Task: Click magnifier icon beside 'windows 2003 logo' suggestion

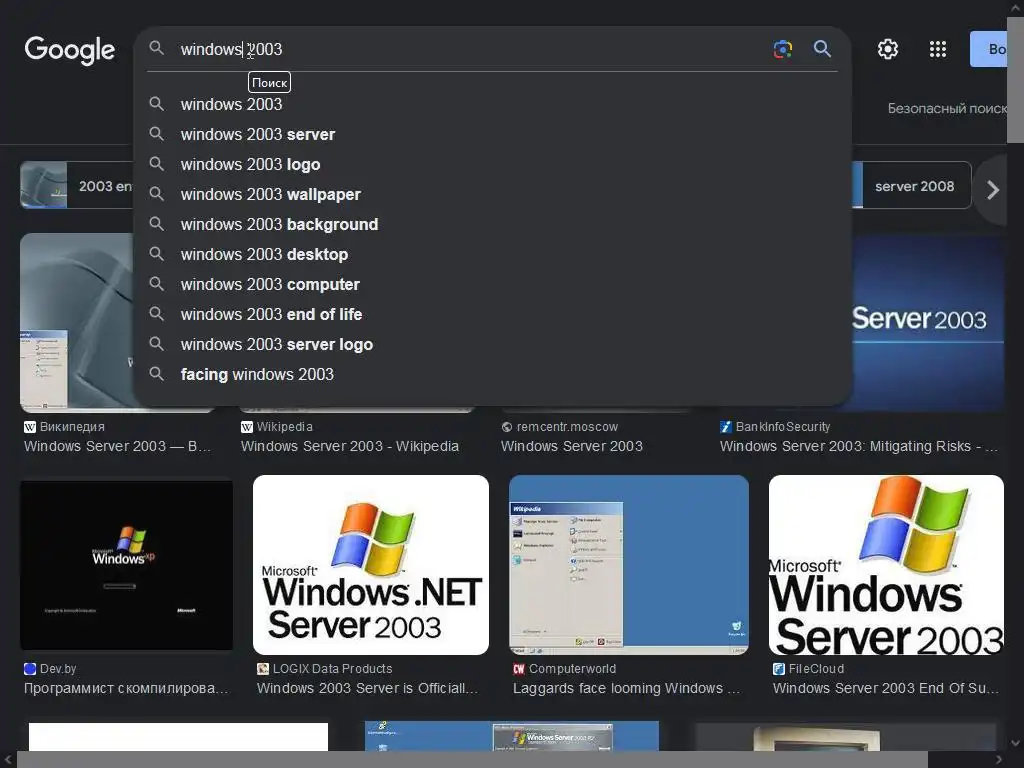Action: 157,164
